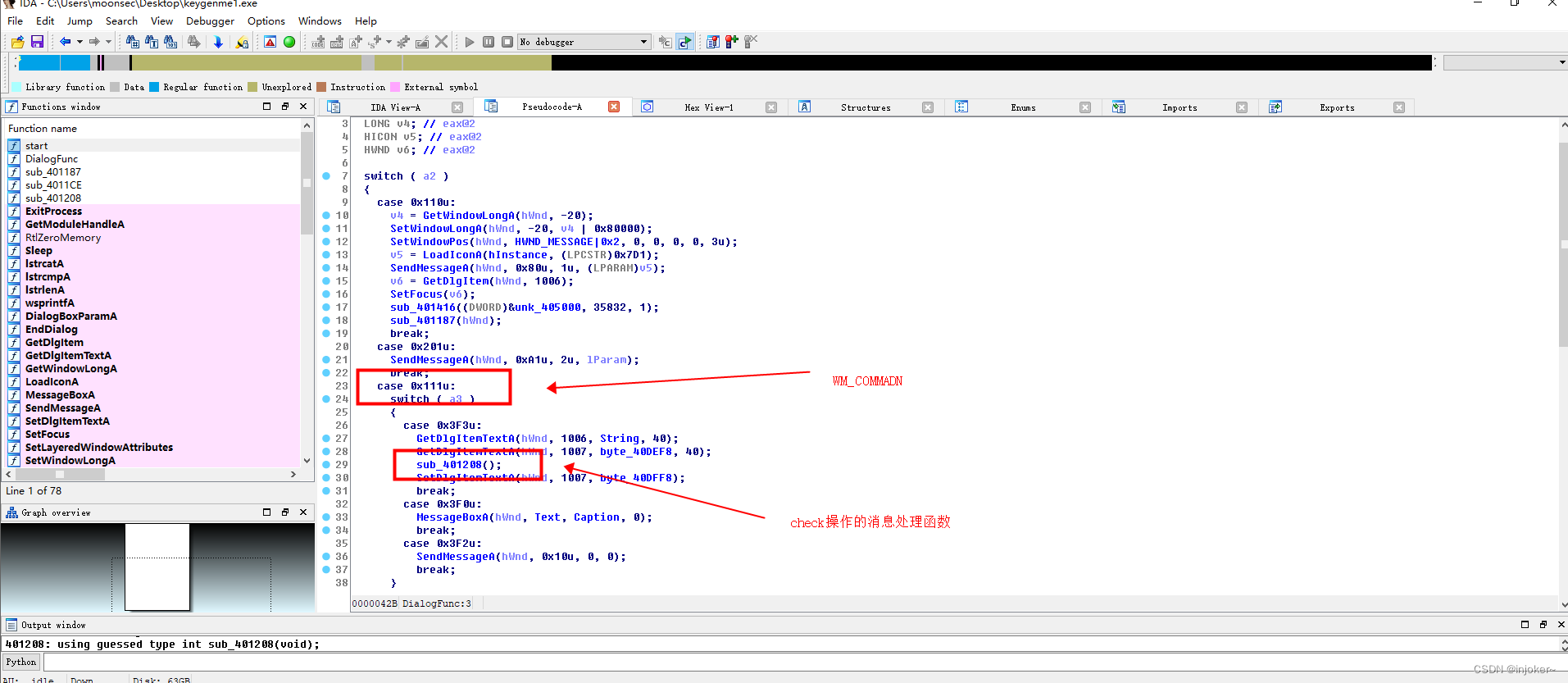The width and height of the screenshot is (1568, 683).
Task: Click the yellow lamp search toolbar icon
Action: (242, 42)
